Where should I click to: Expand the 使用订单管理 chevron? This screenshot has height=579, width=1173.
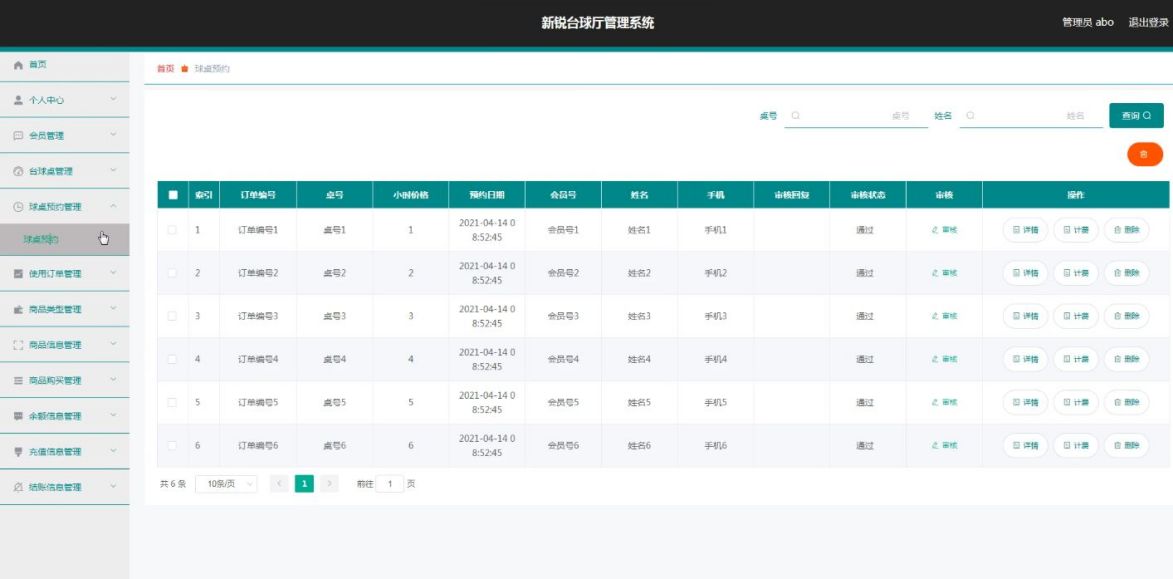[113, 274]
